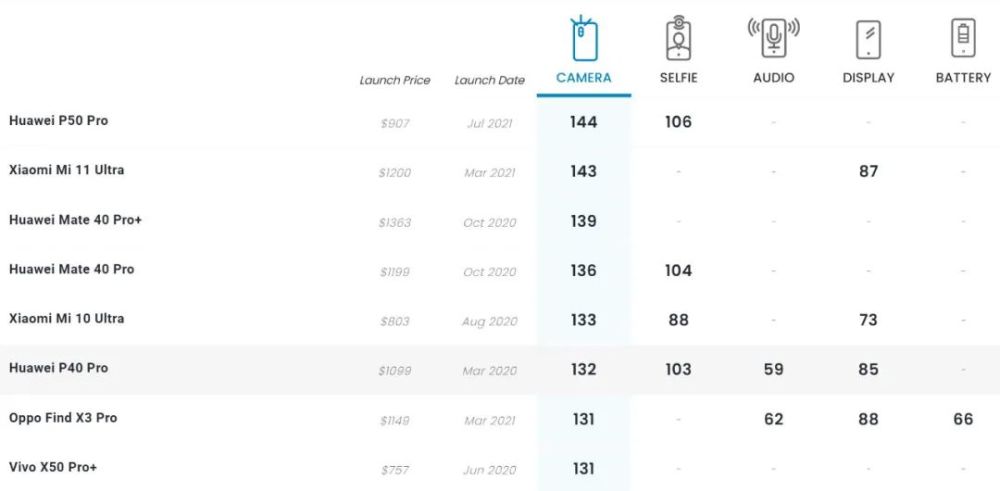Open the Huawei P40 Pro row
The height and width of the screenshot is (491, 1000).
(500, 370)
